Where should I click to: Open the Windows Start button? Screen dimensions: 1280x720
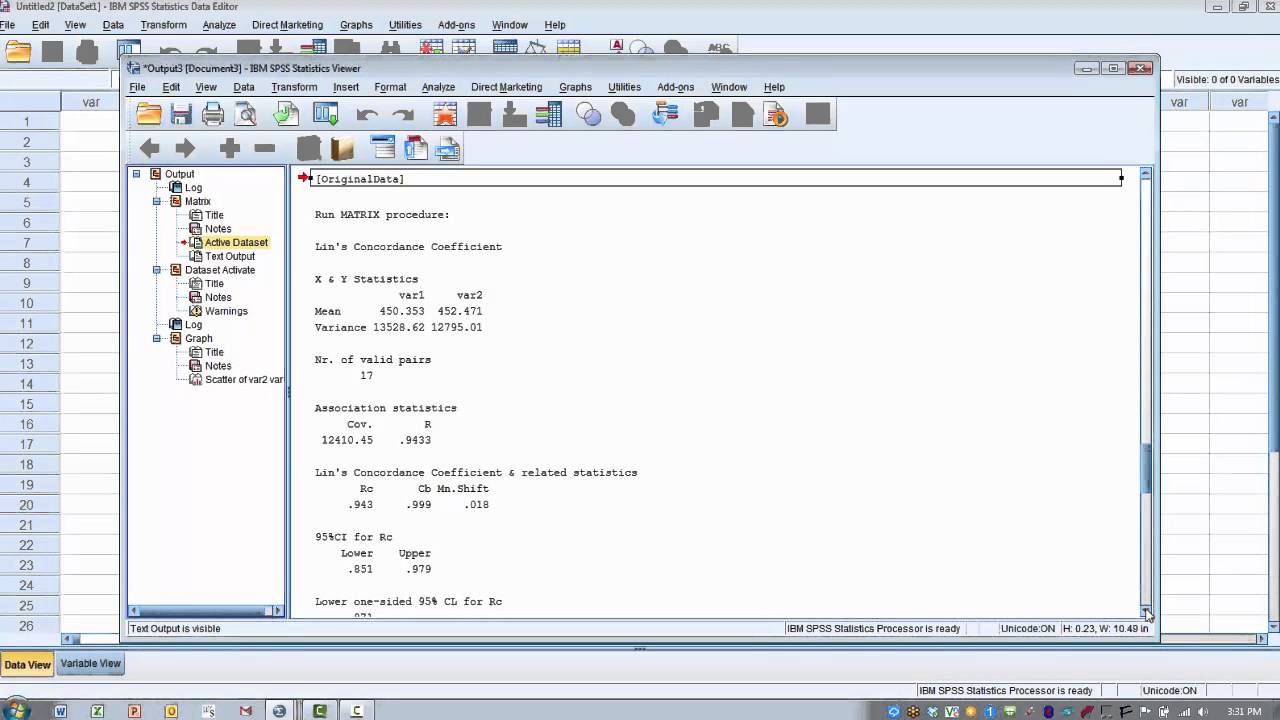(17, 710)
